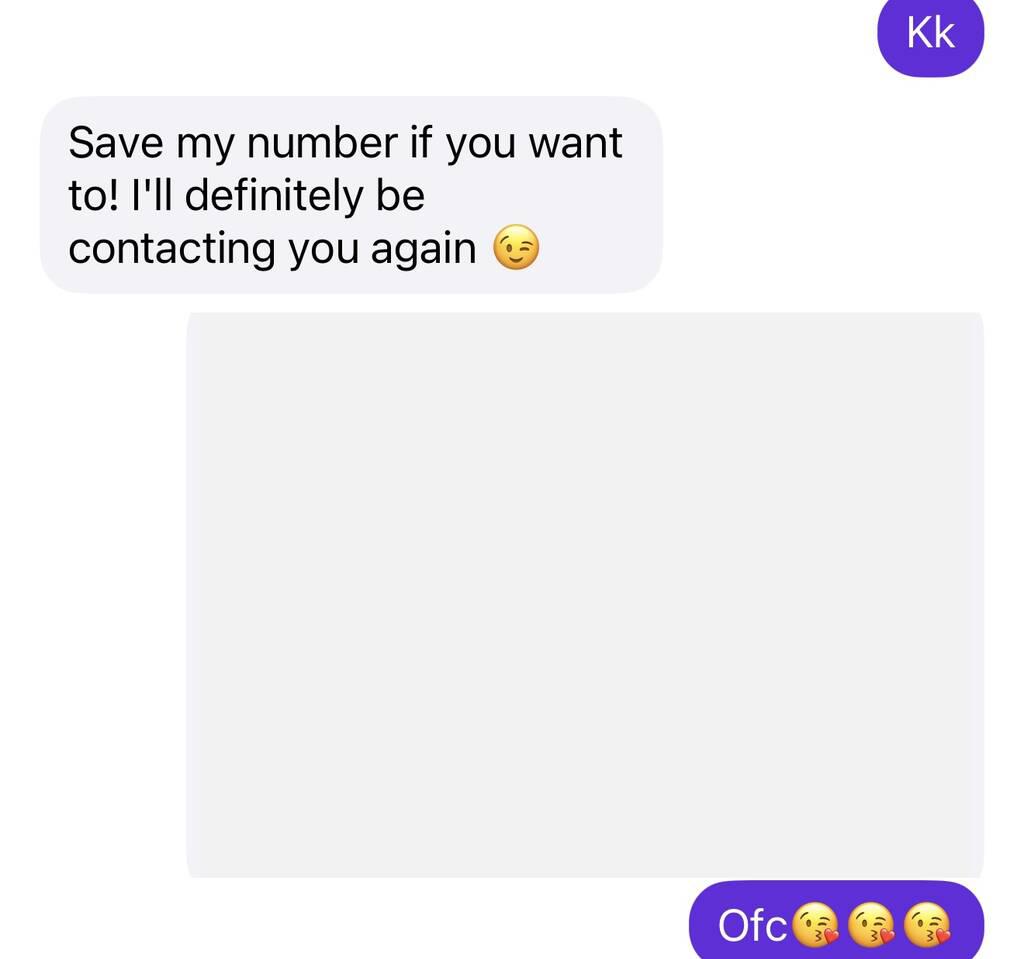
Task: Tap the middle kissing face emoji
Action: [871, 924]
